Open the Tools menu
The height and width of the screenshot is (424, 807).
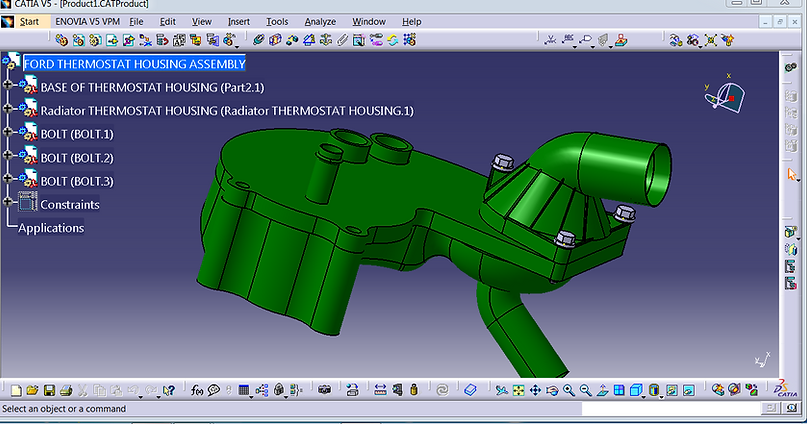coord(277,22)
